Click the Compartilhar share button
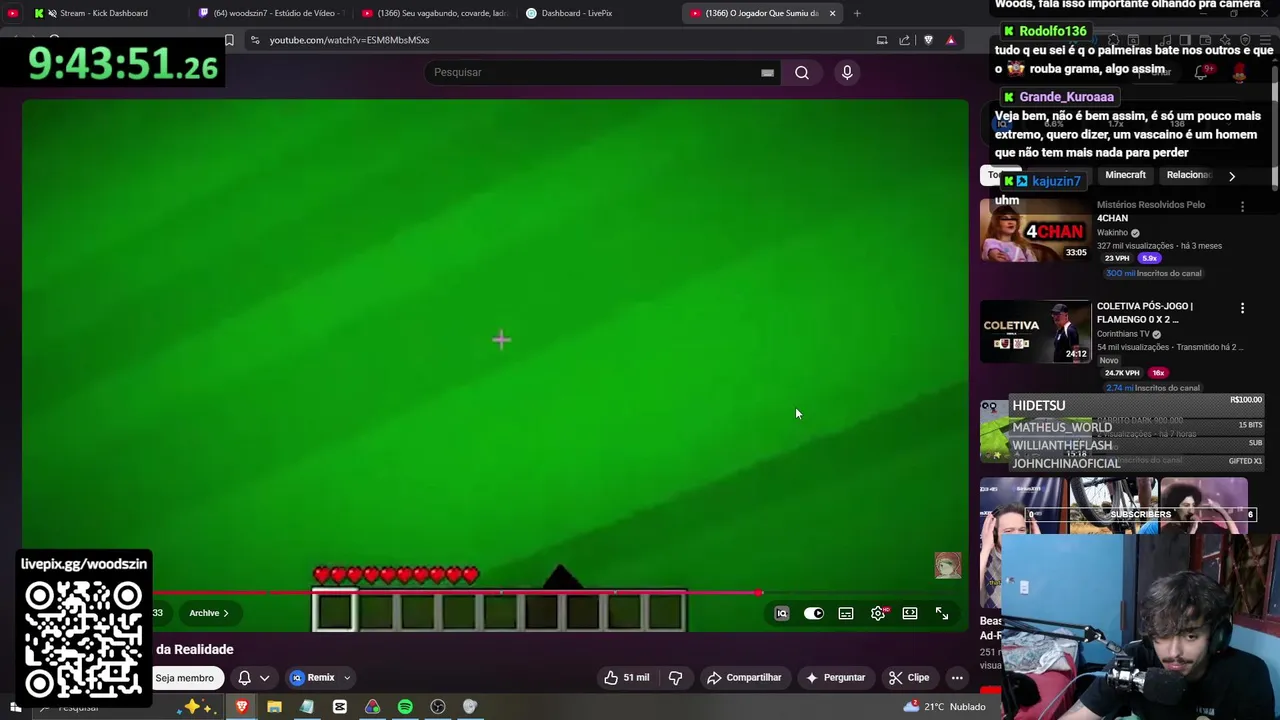The image size is (1280, 720). [x=744, y=678]
